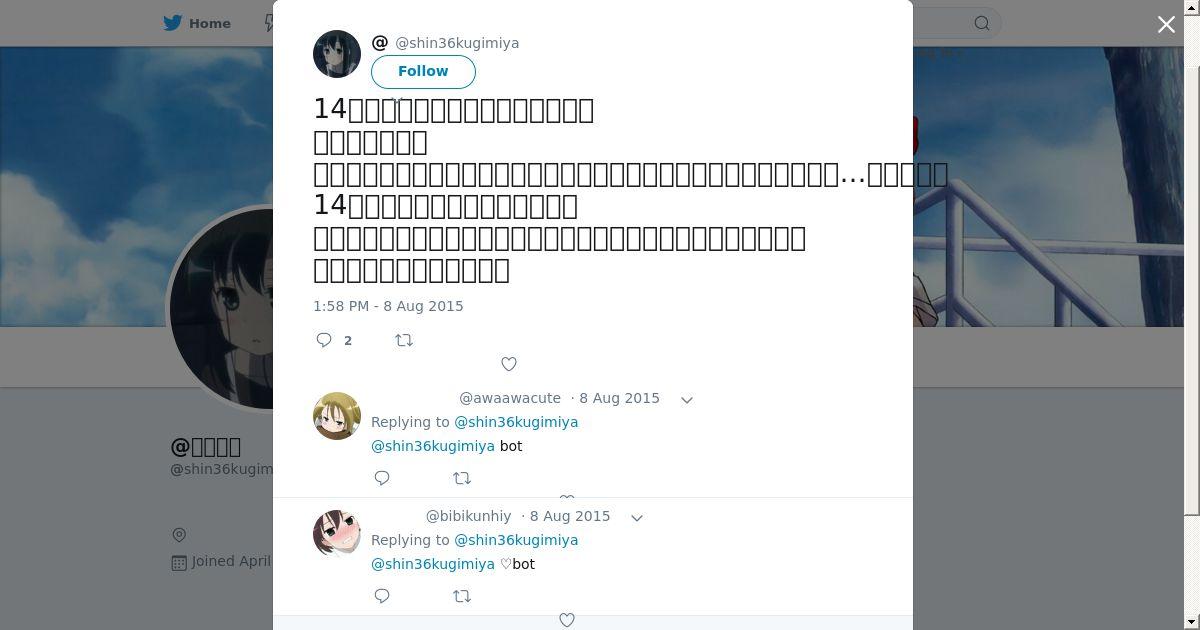Open @shin36kugimiya handle at tweet header

click(457, 43)
